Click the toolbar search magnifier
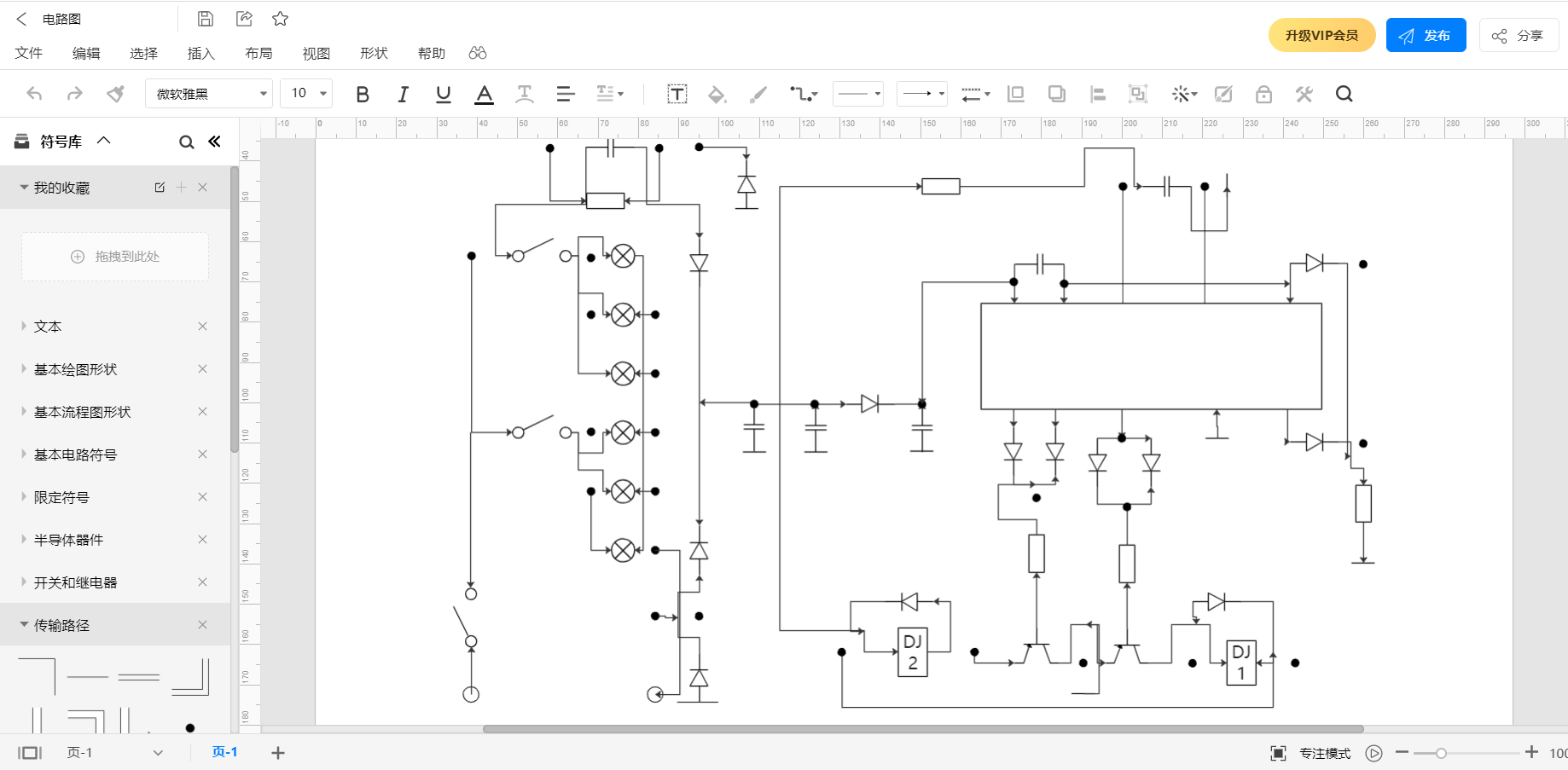 pos(1344,94)
